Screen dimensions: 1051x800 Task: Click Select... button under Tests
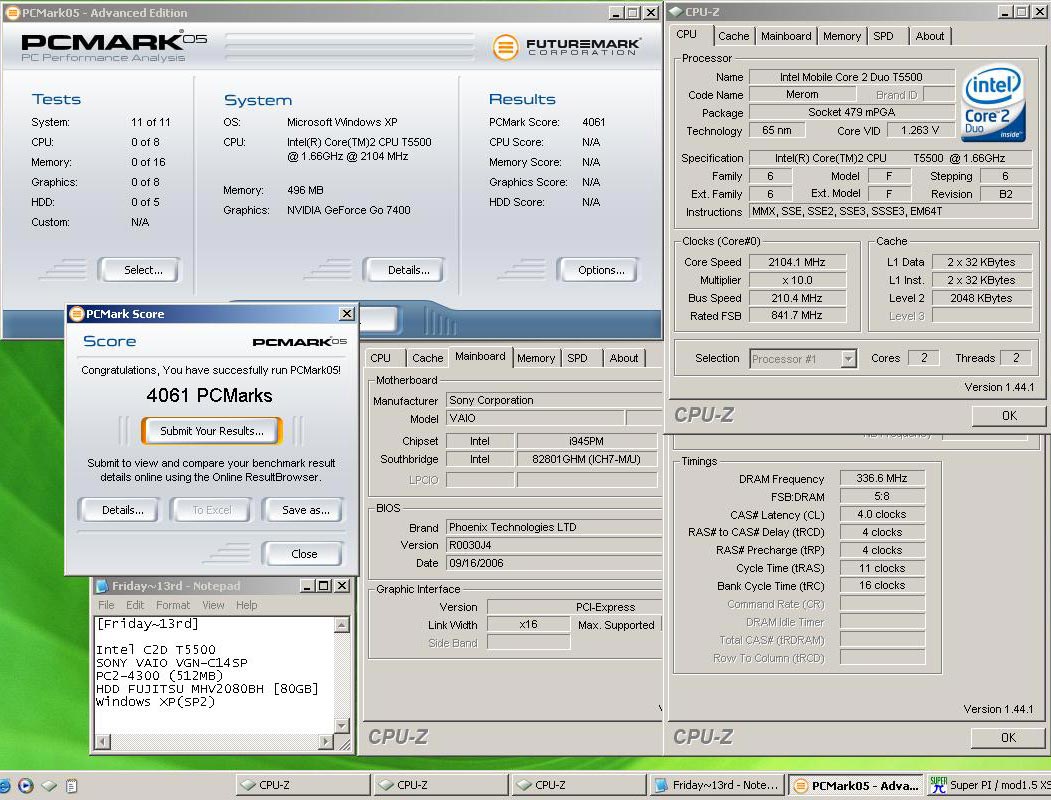139,270
